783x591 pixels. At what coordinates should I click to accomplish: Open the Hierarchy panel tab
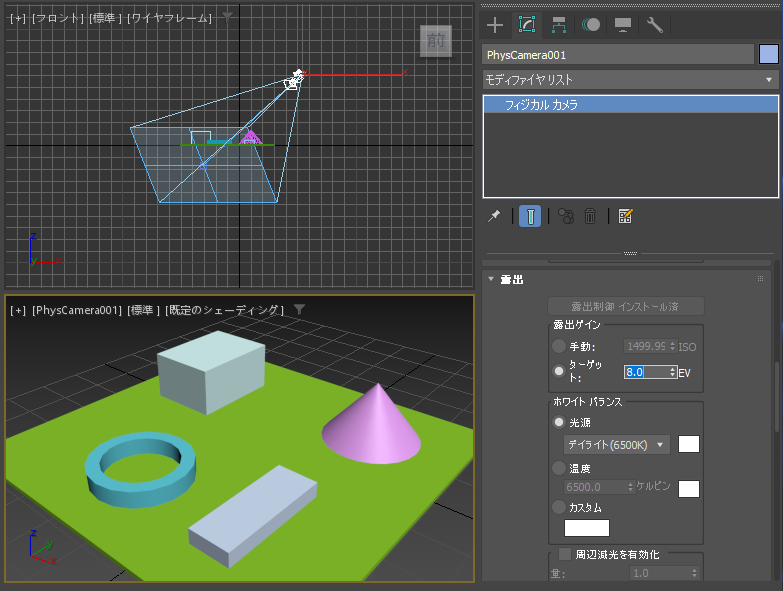pyautogui.click(x=559, y=25)
